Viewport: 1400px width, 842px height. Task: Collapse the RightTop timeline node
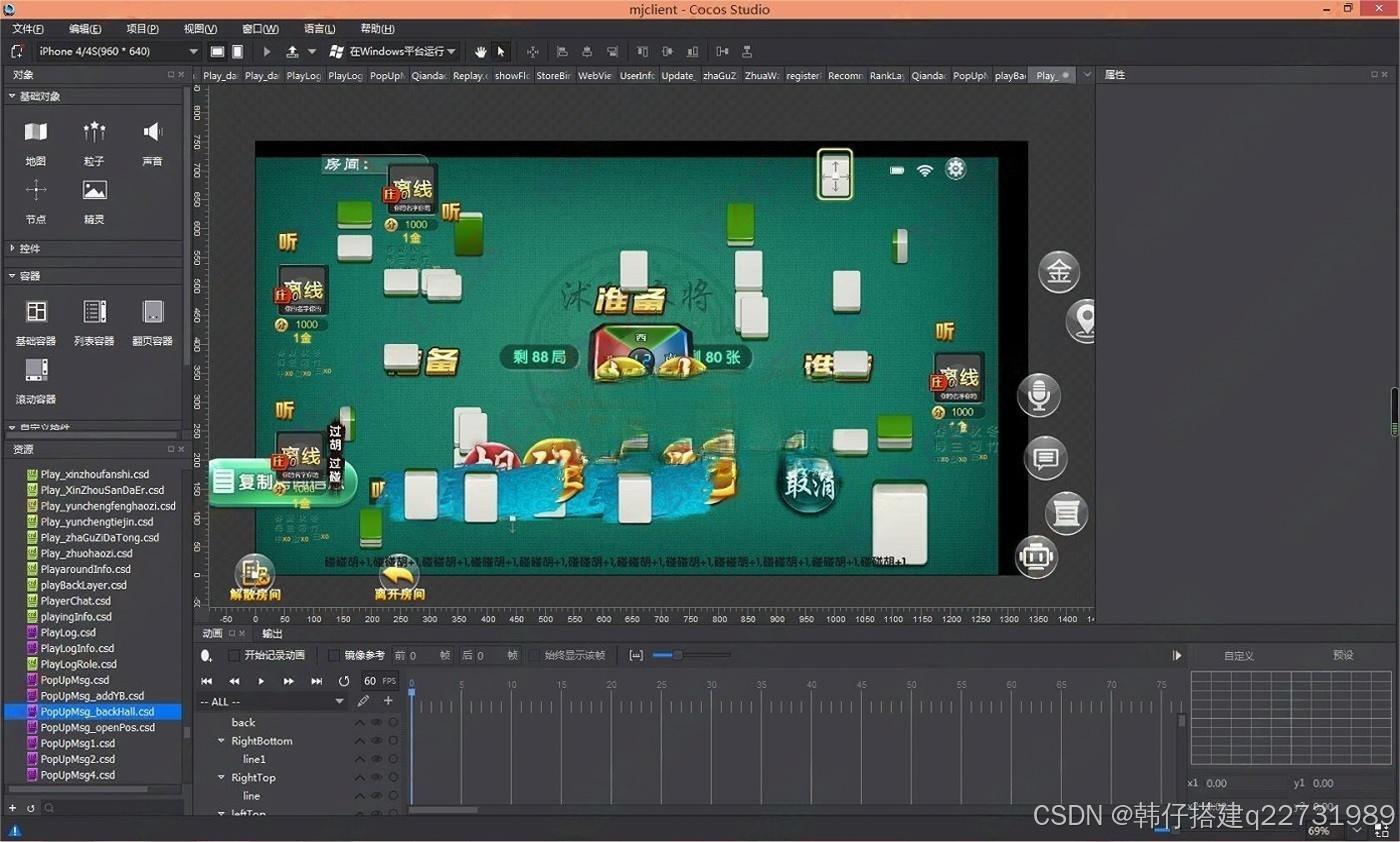point(221,777)
